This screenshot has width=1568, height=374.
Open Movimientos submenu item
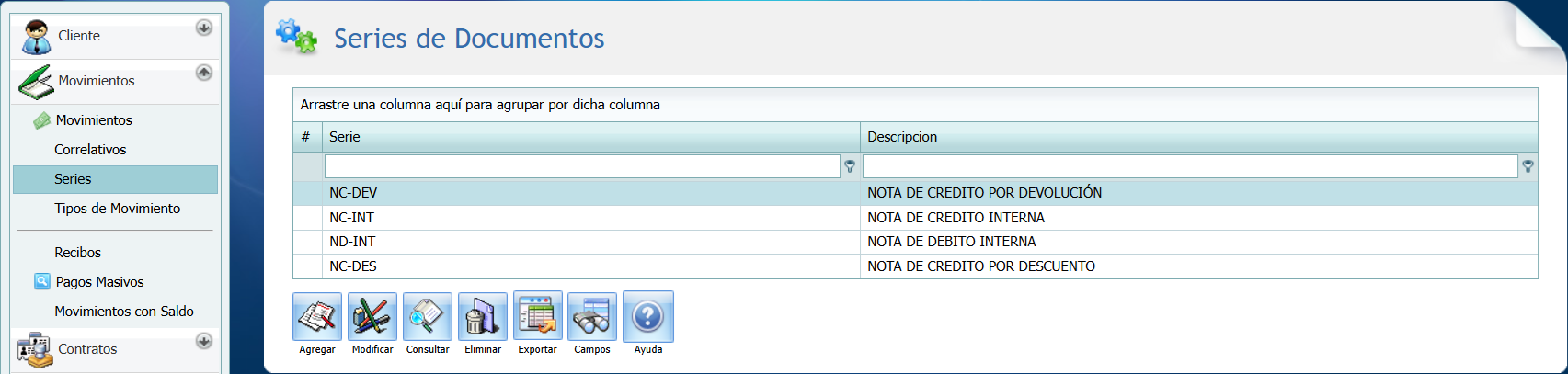(x=94, y=120)
